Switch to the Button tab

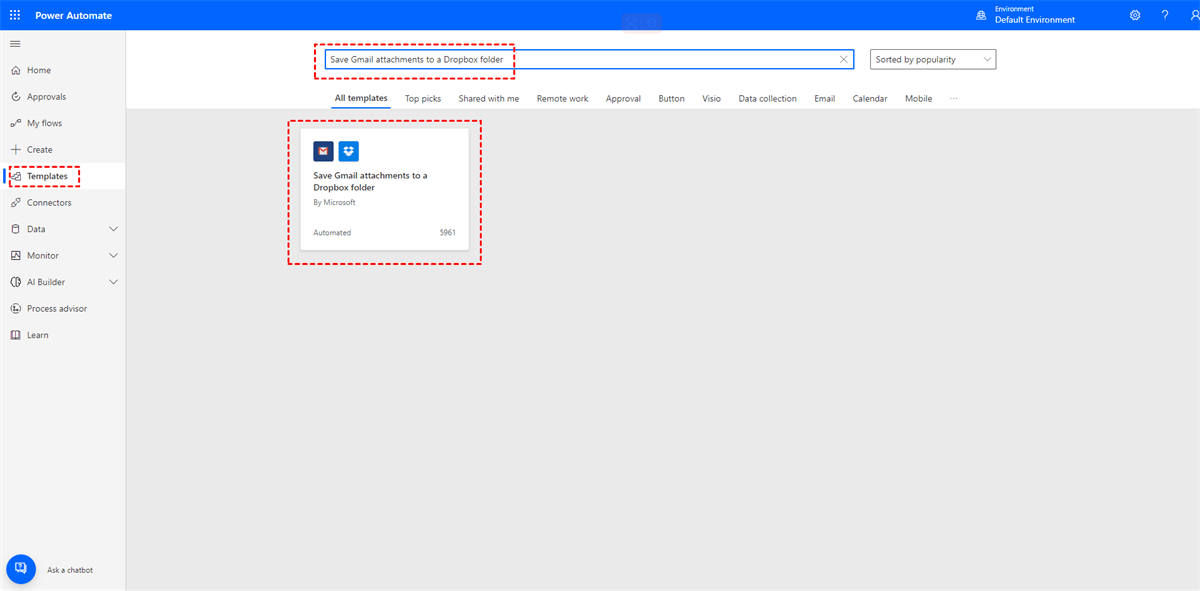click(x=672, y=99)
